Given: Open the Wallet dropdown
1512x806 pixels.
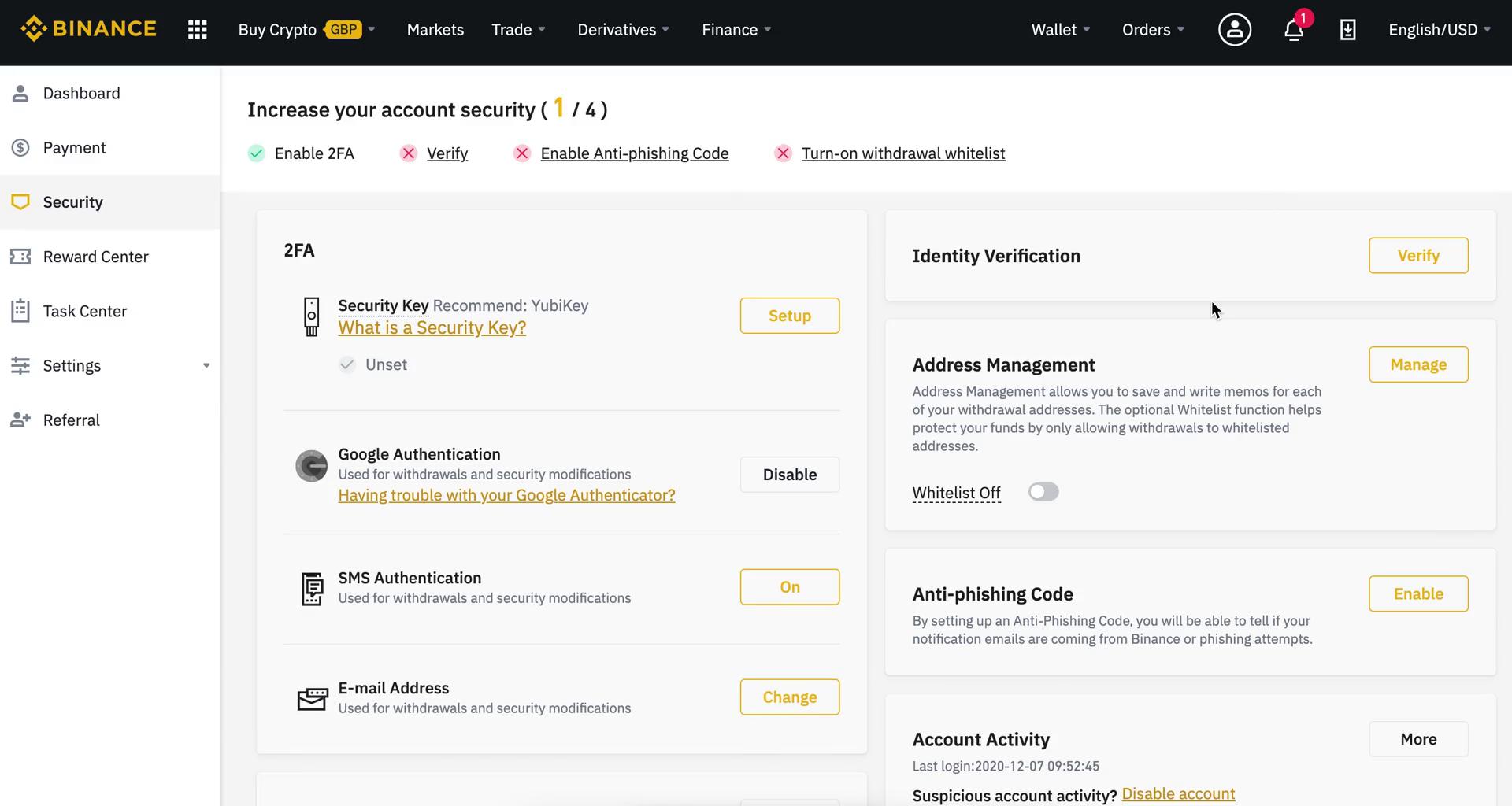Looking at the screenshot, I should click(1061, 30).
